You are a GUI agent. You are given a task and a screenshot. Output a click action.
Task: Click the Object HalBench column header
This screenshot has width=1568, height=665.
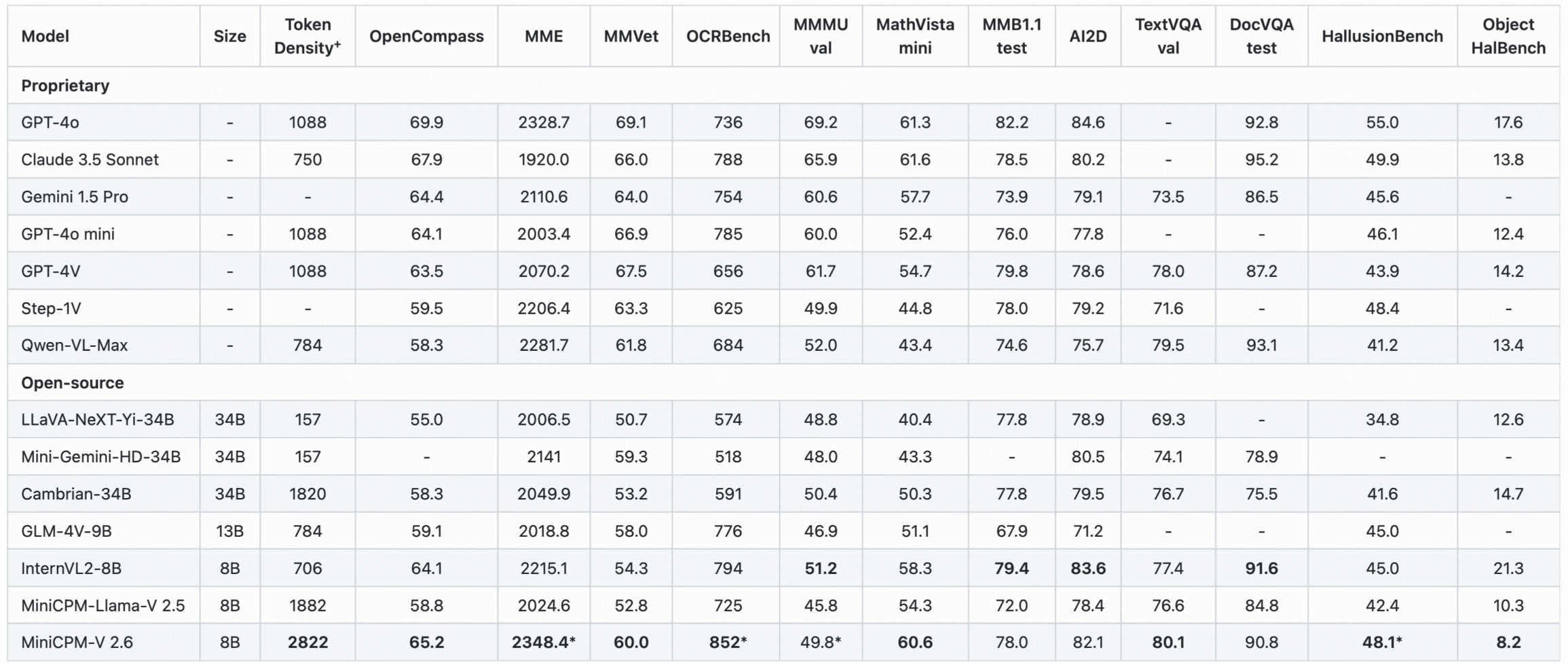point(1508,37)
